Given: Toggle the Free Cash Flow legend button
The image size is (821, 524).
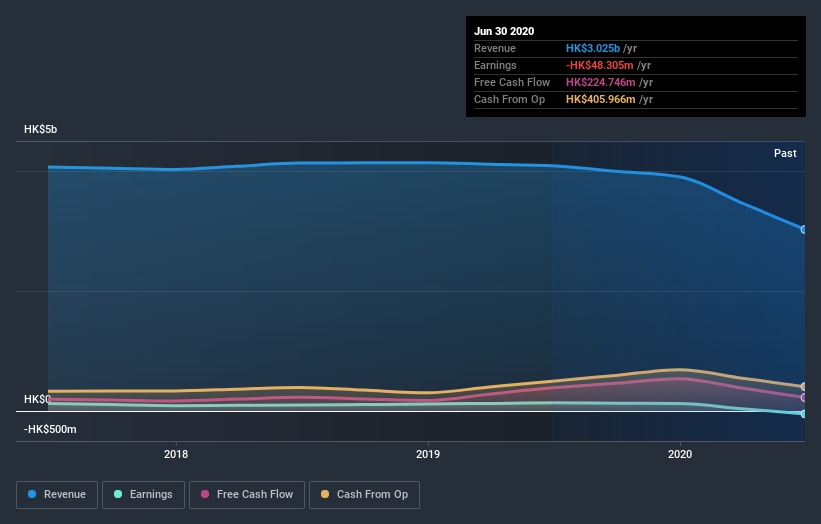Looking at the screenshot, I should (x=247, y=495).
